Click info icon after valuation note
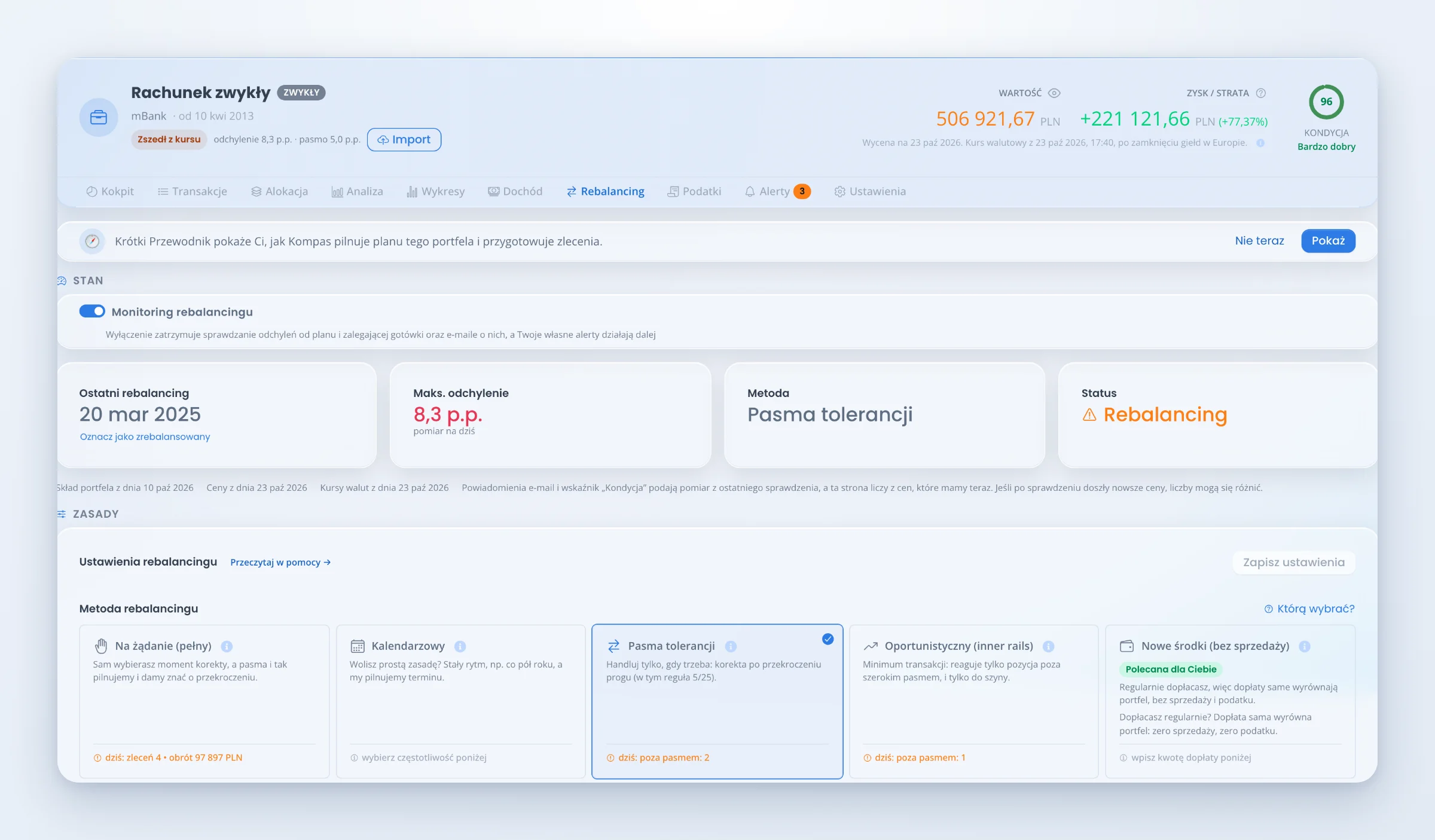Viewport: 1435px width, 840px height. 1260,143
